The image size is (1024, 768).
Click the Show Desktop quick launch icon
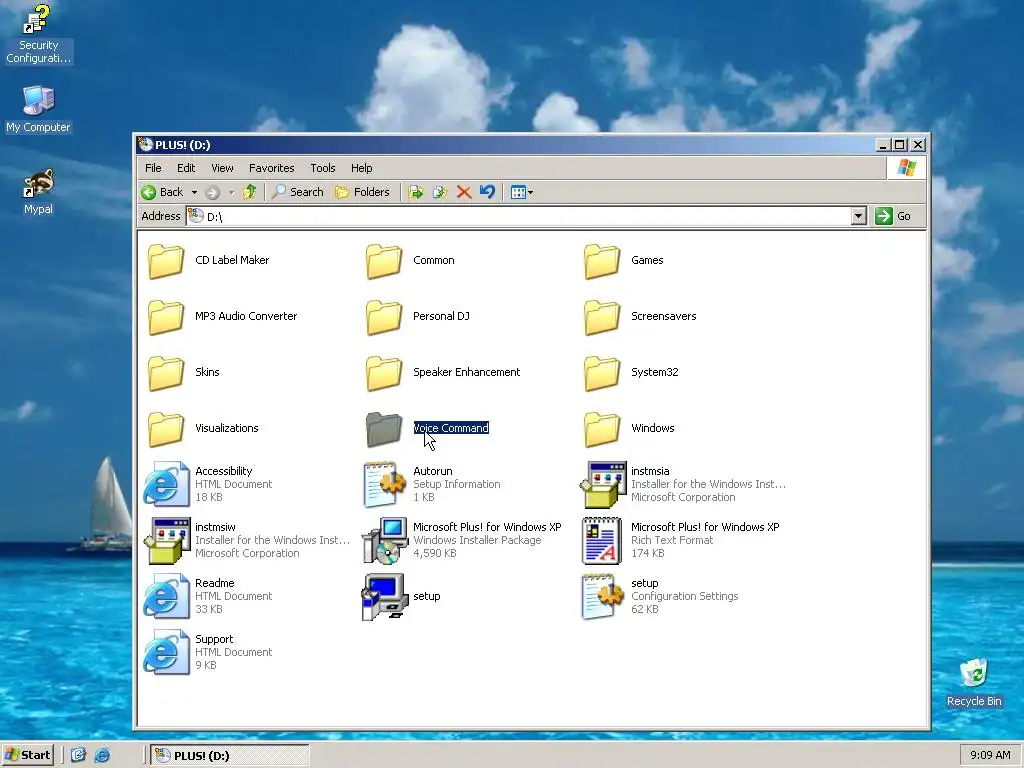pos(78,756)
